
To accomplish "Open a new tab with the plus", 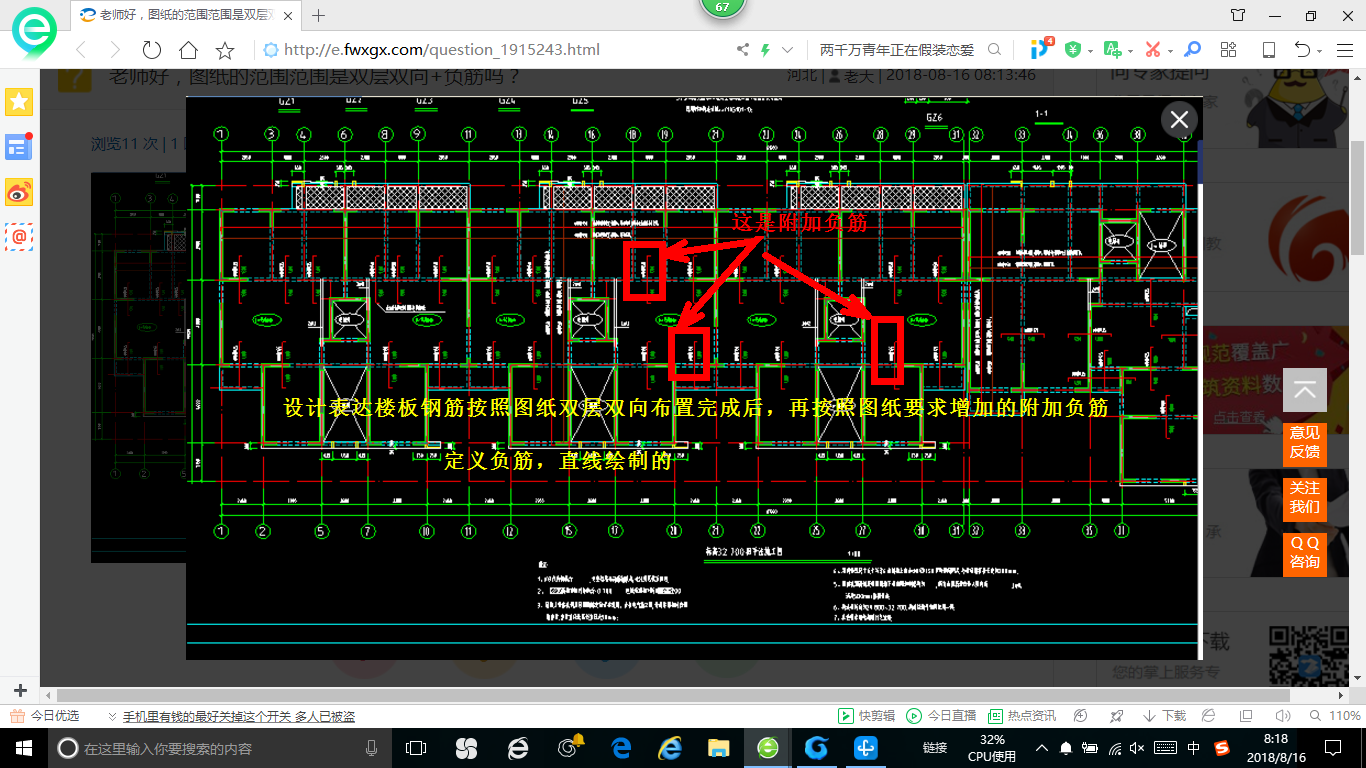I will coord(319,15).
